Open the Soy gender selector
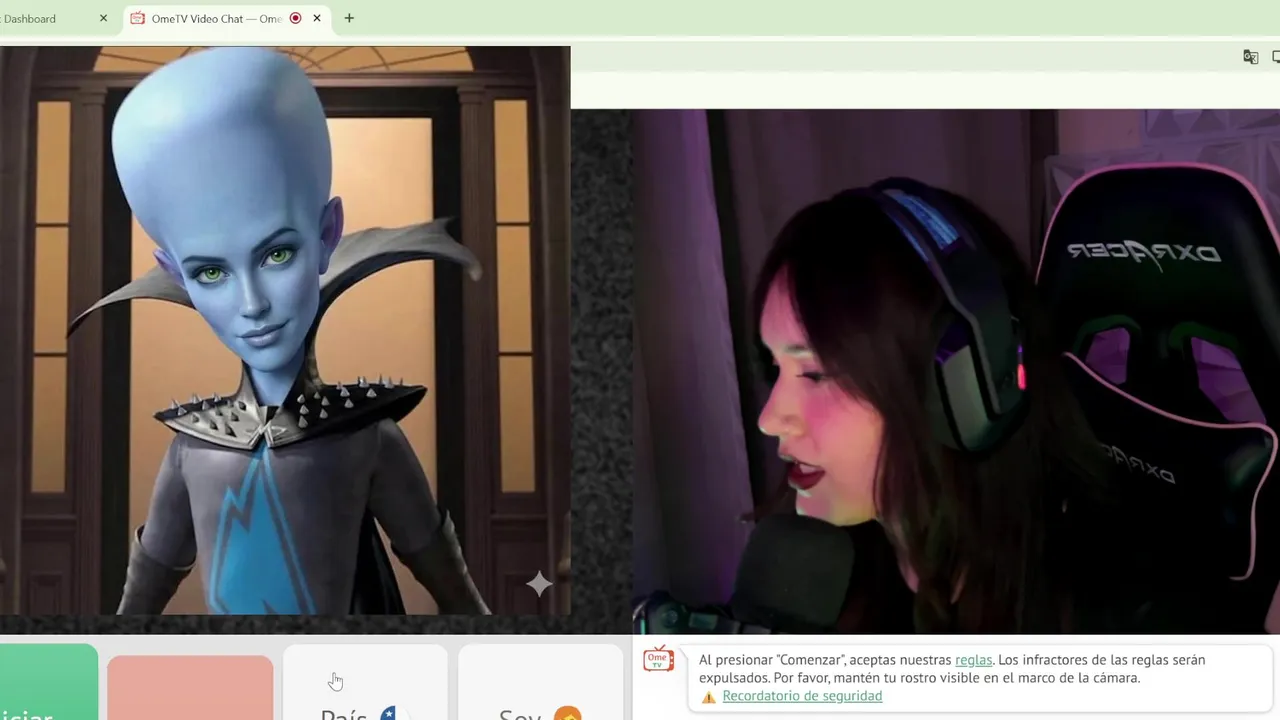1280x720 pixels. tap(540, 682)
